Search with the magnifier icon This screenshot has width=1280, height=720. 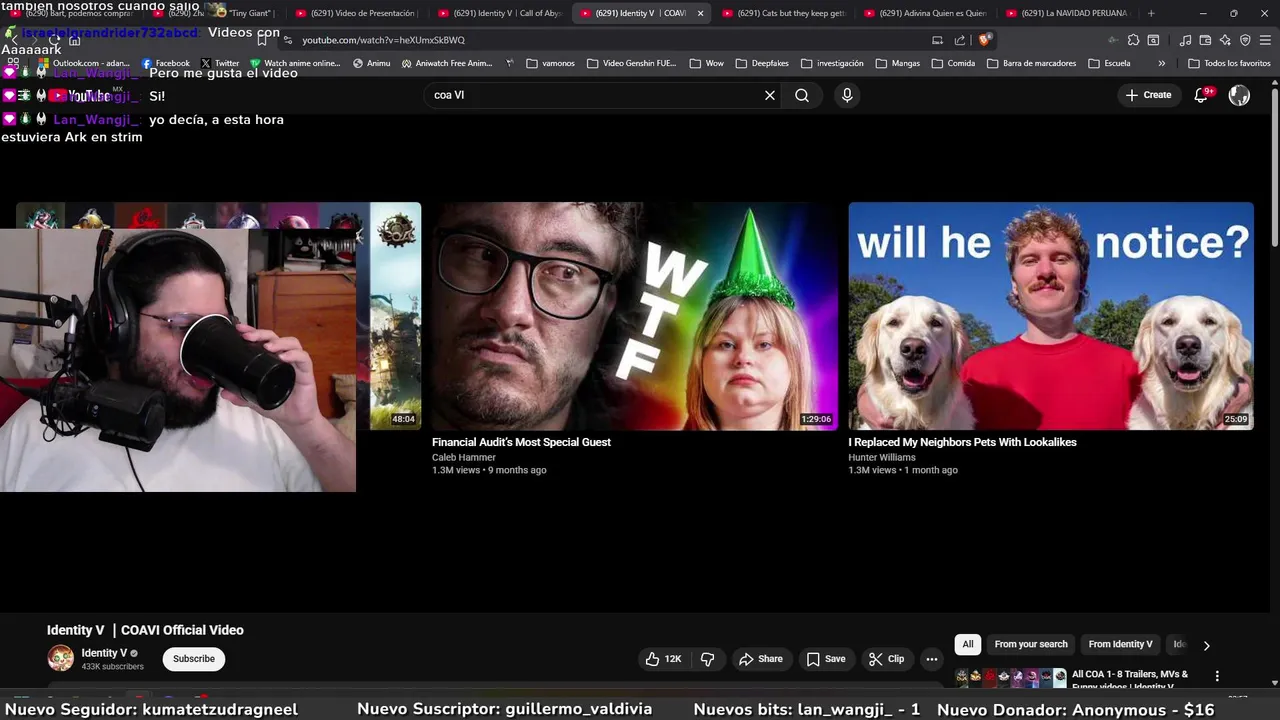coord(802,95)
